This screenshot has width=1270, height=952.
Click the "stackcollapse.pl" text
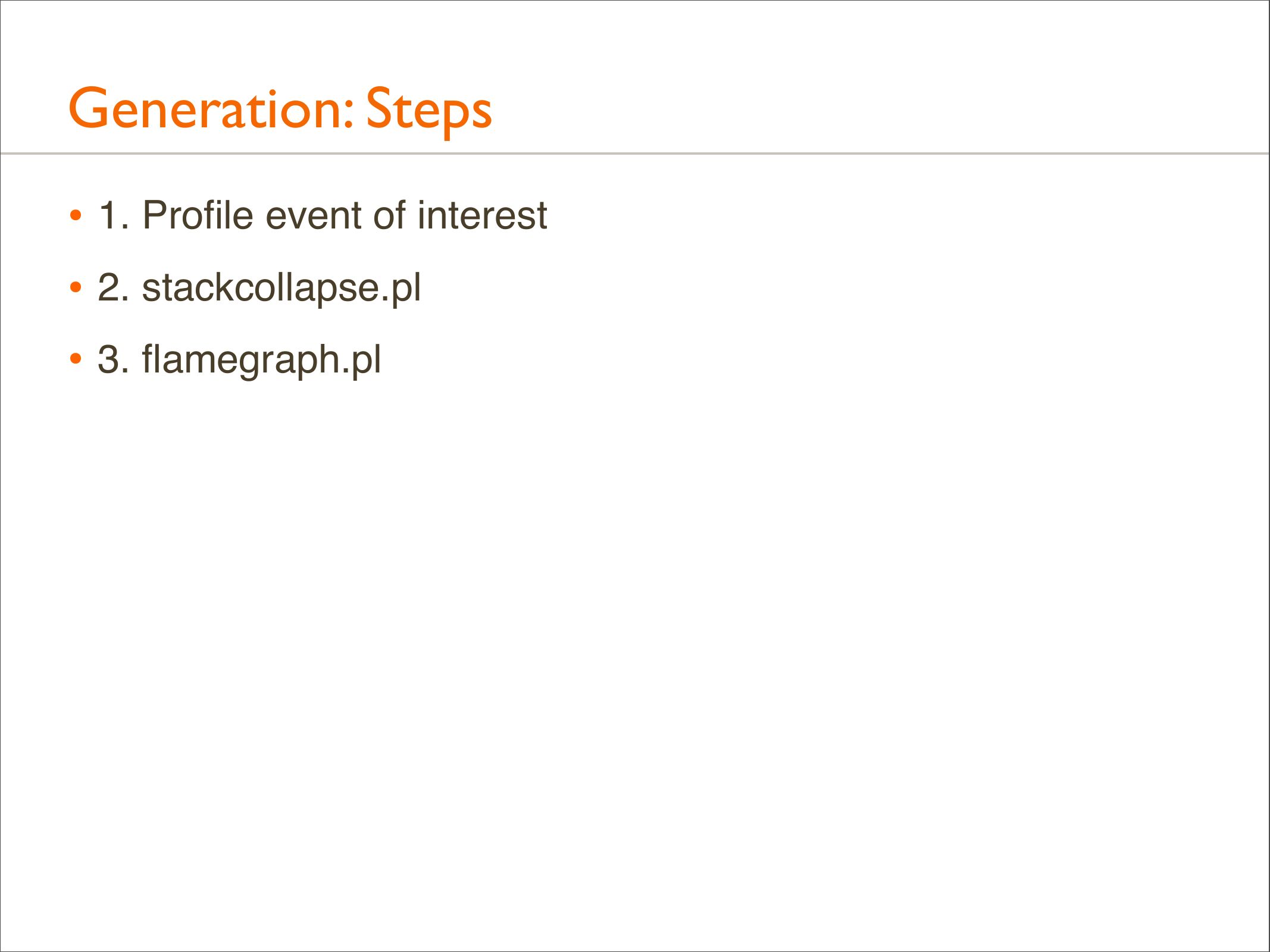[x=281, y=287]
